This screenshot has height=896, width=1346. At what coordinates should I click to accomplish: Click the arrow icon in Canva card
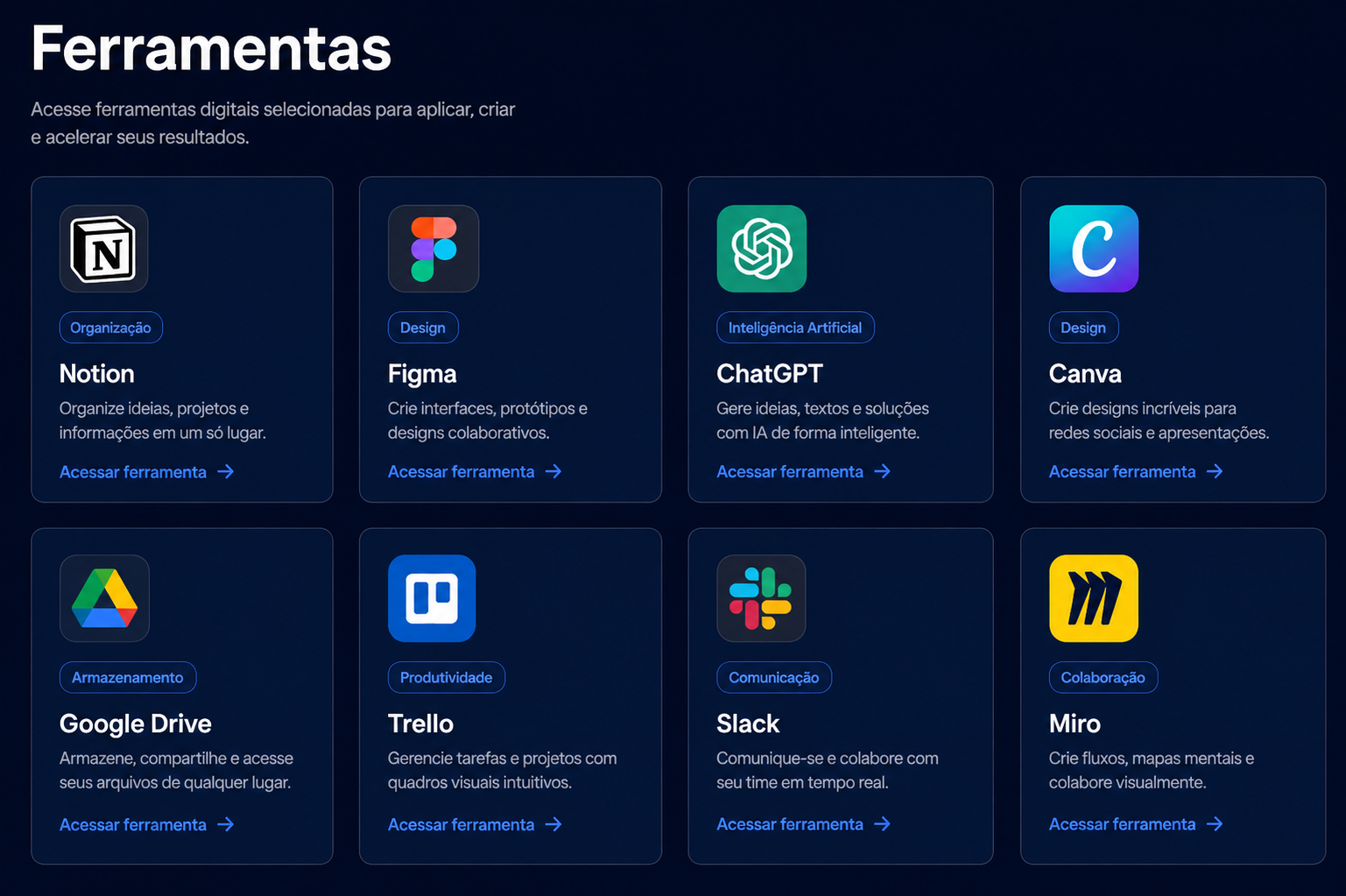click(1215, 471)
